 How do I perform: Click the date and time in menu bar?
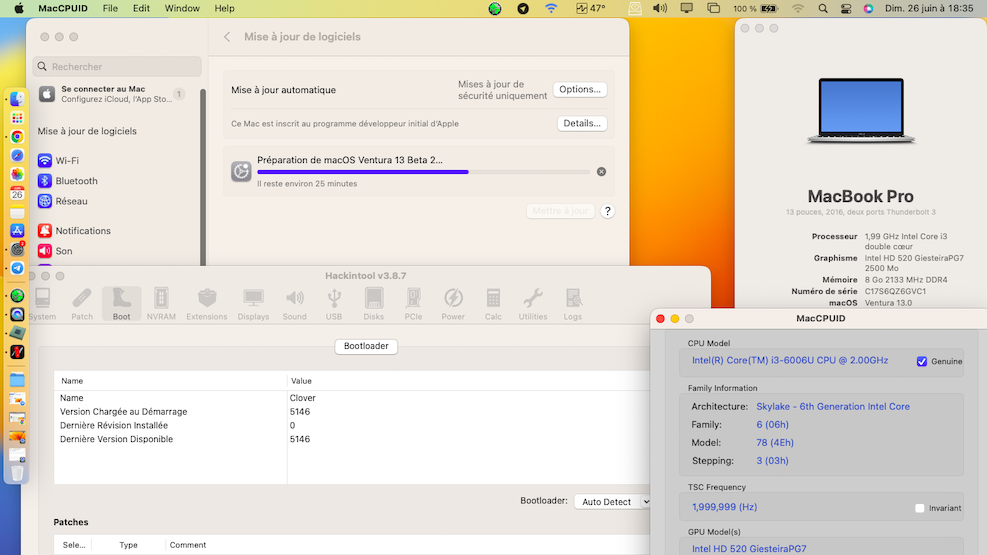(x=928, y=8)
